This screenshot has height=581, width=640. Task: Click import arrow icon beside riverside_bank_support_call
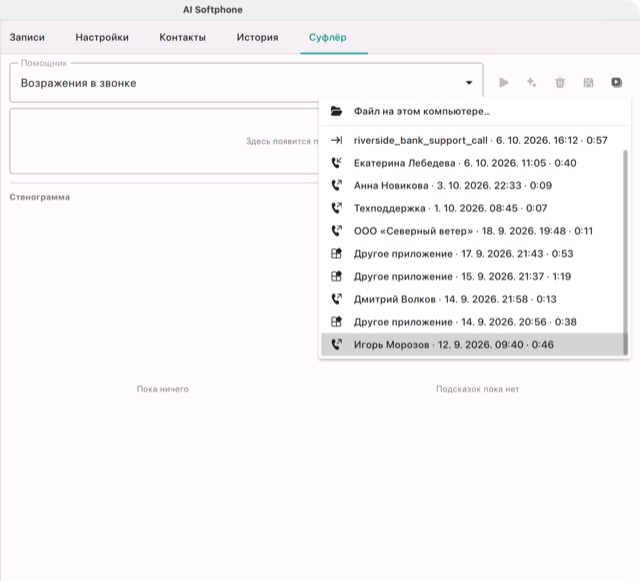(336, 140)
